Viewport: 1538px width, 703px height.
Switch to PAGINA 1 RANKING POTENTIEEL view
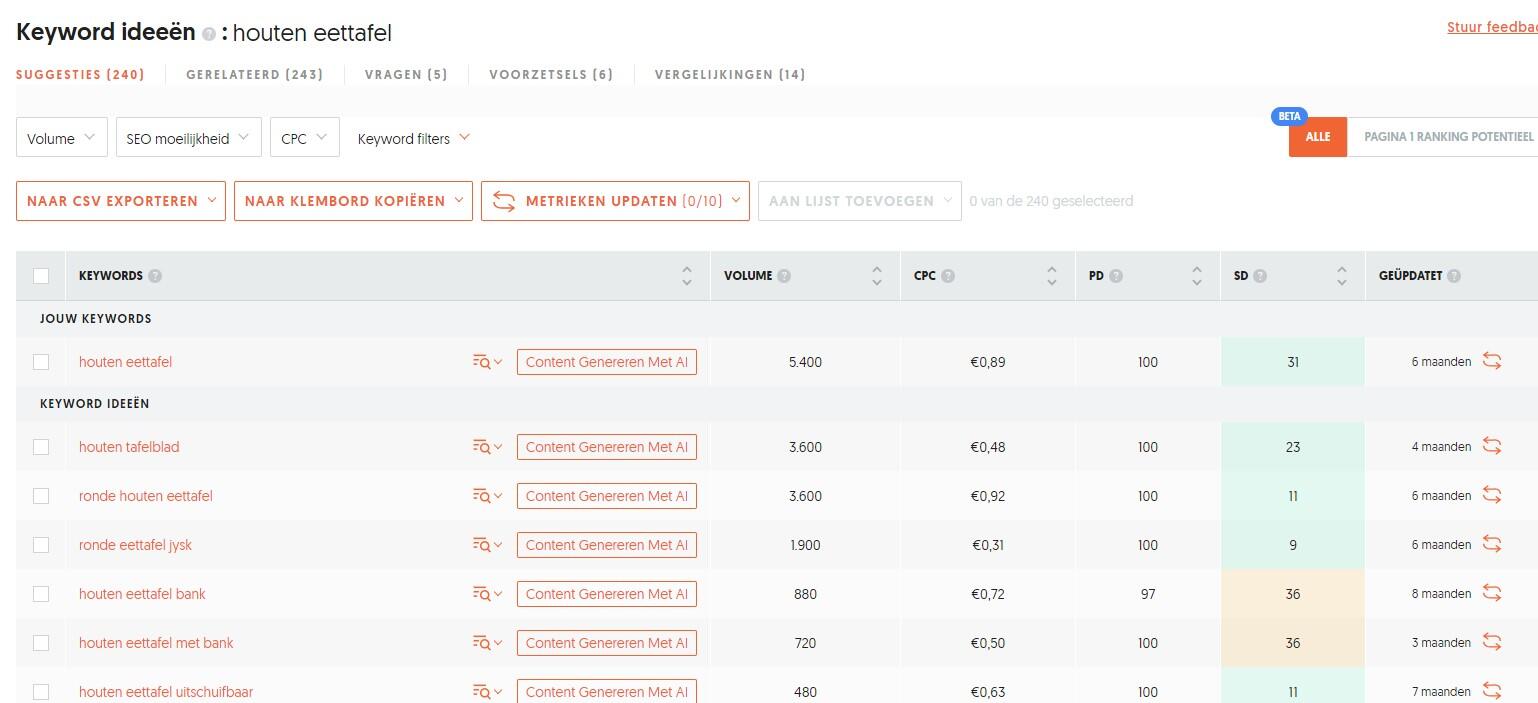[1443, 137]
